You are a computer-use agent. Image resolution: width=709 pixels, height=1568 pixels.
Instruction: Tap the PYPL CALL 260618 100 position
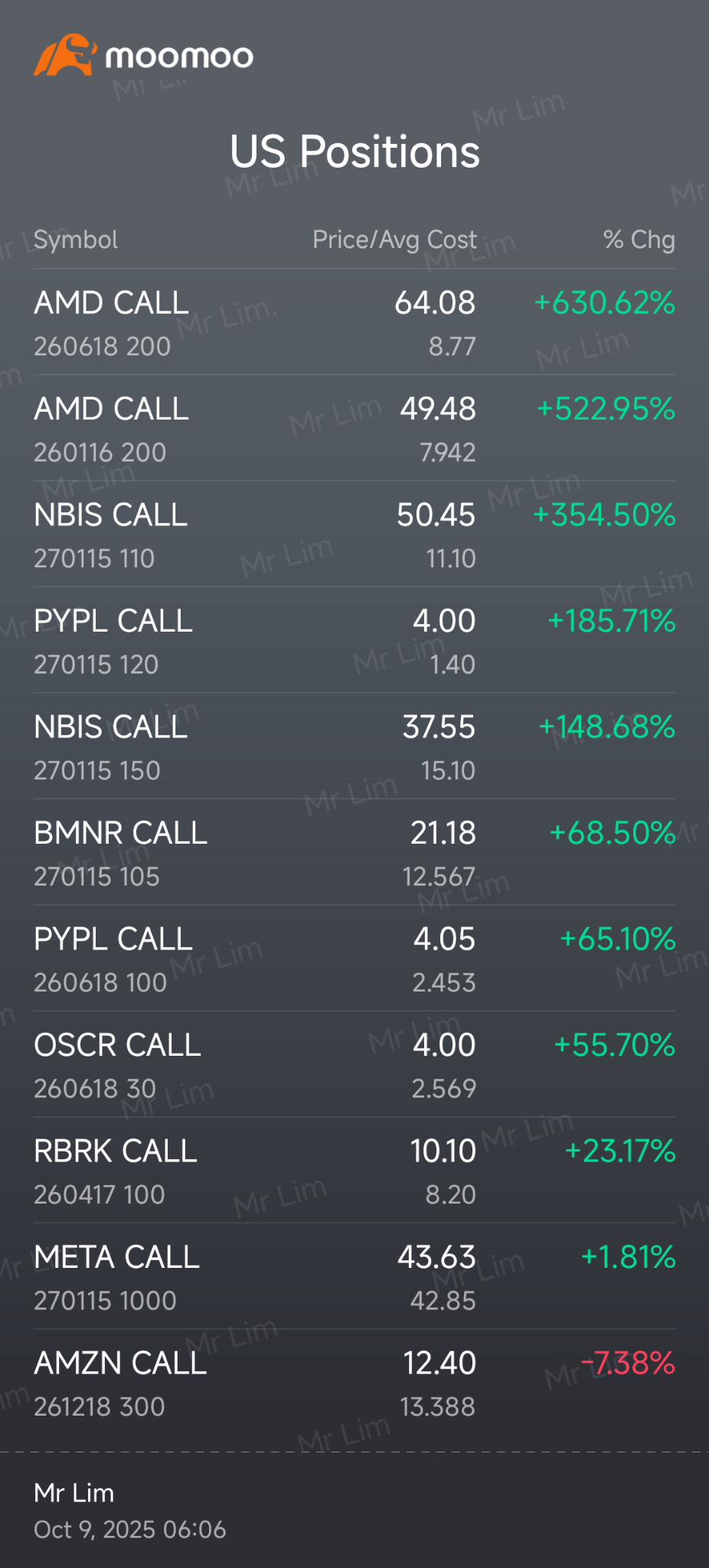(113, 959)
